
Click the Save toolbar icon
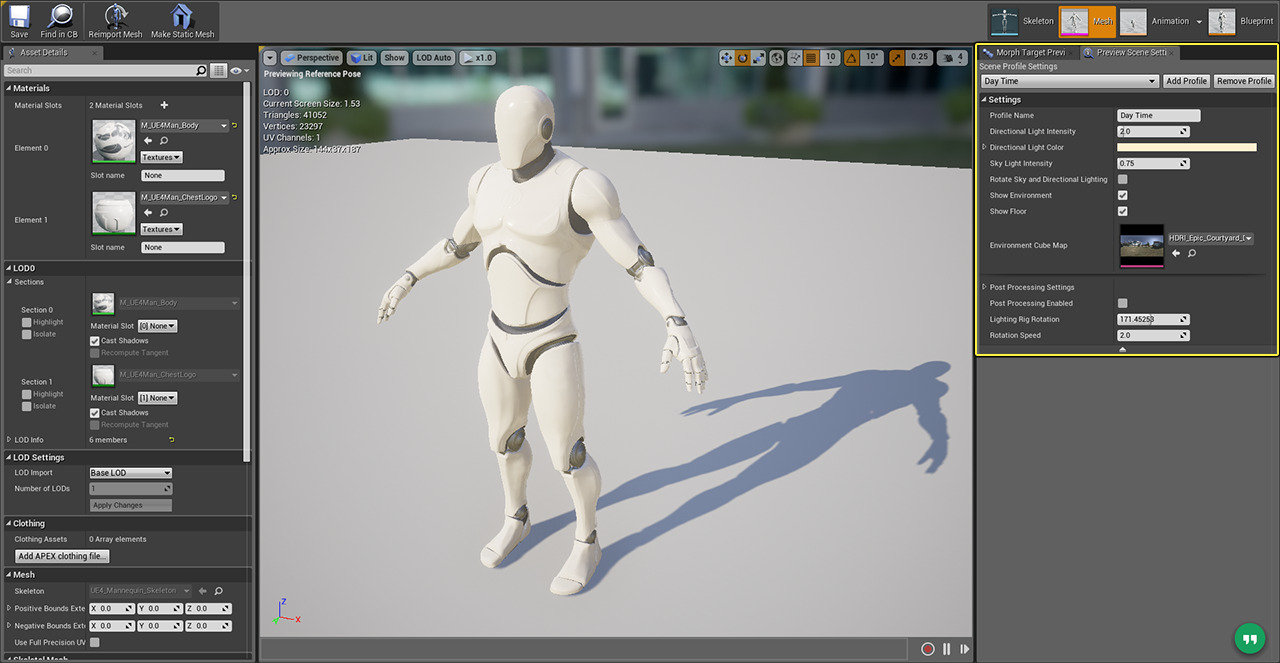click(x=19, y=20)
